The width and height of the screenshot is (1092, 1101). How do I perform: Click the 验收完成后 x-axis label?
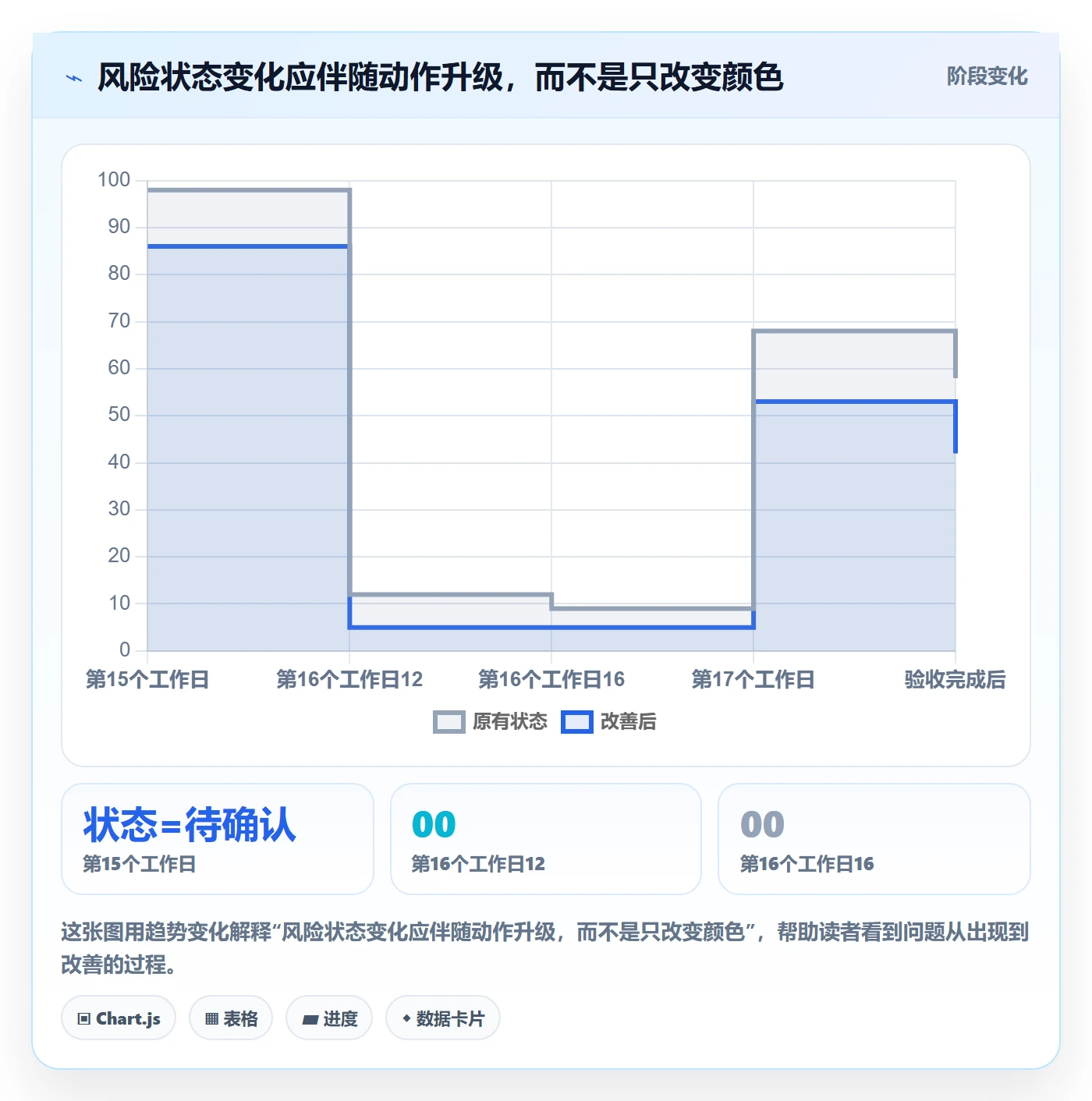coord(955,680)
